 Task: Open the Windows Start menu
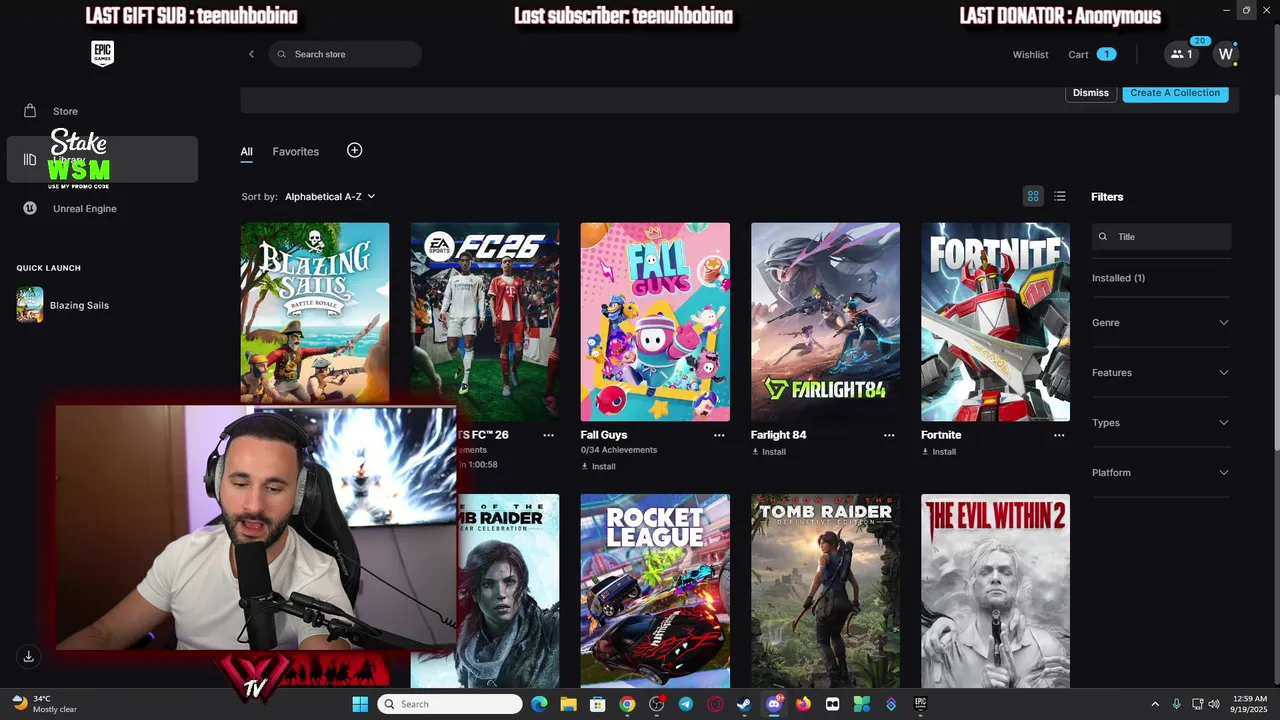(360, 704)
